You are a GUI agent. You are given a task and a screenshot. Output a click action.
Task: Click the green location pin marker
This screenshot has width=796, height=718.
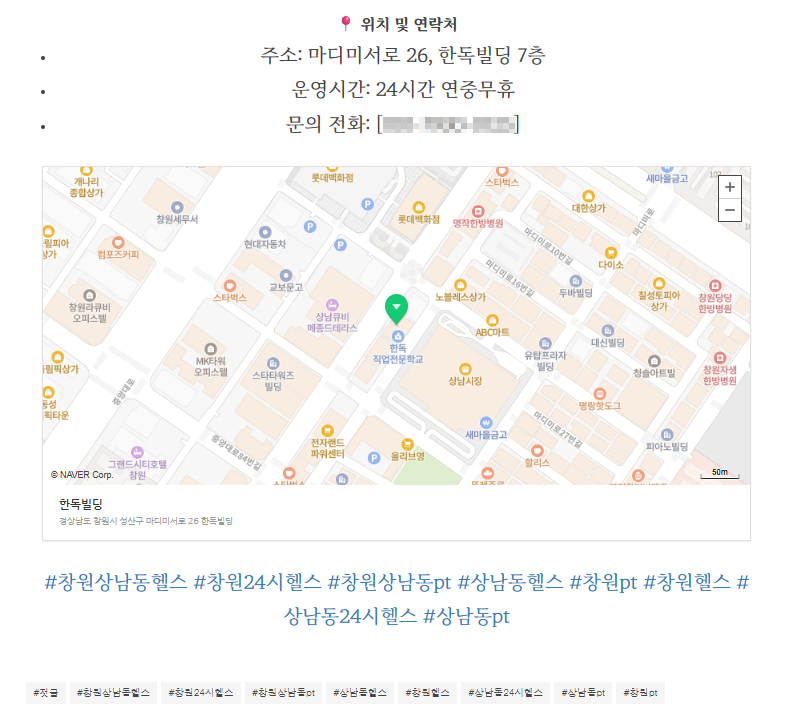click(x=396, y=309)
